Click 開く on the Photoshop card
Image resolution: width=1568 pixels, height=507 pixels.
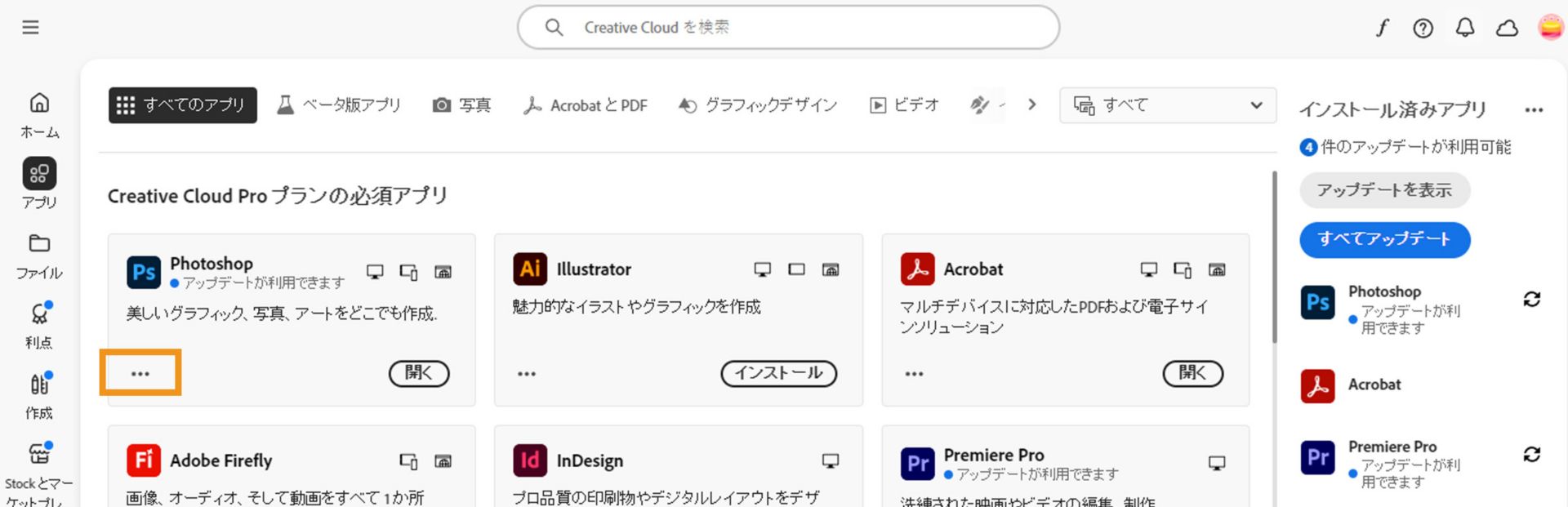tap(419, 373)
